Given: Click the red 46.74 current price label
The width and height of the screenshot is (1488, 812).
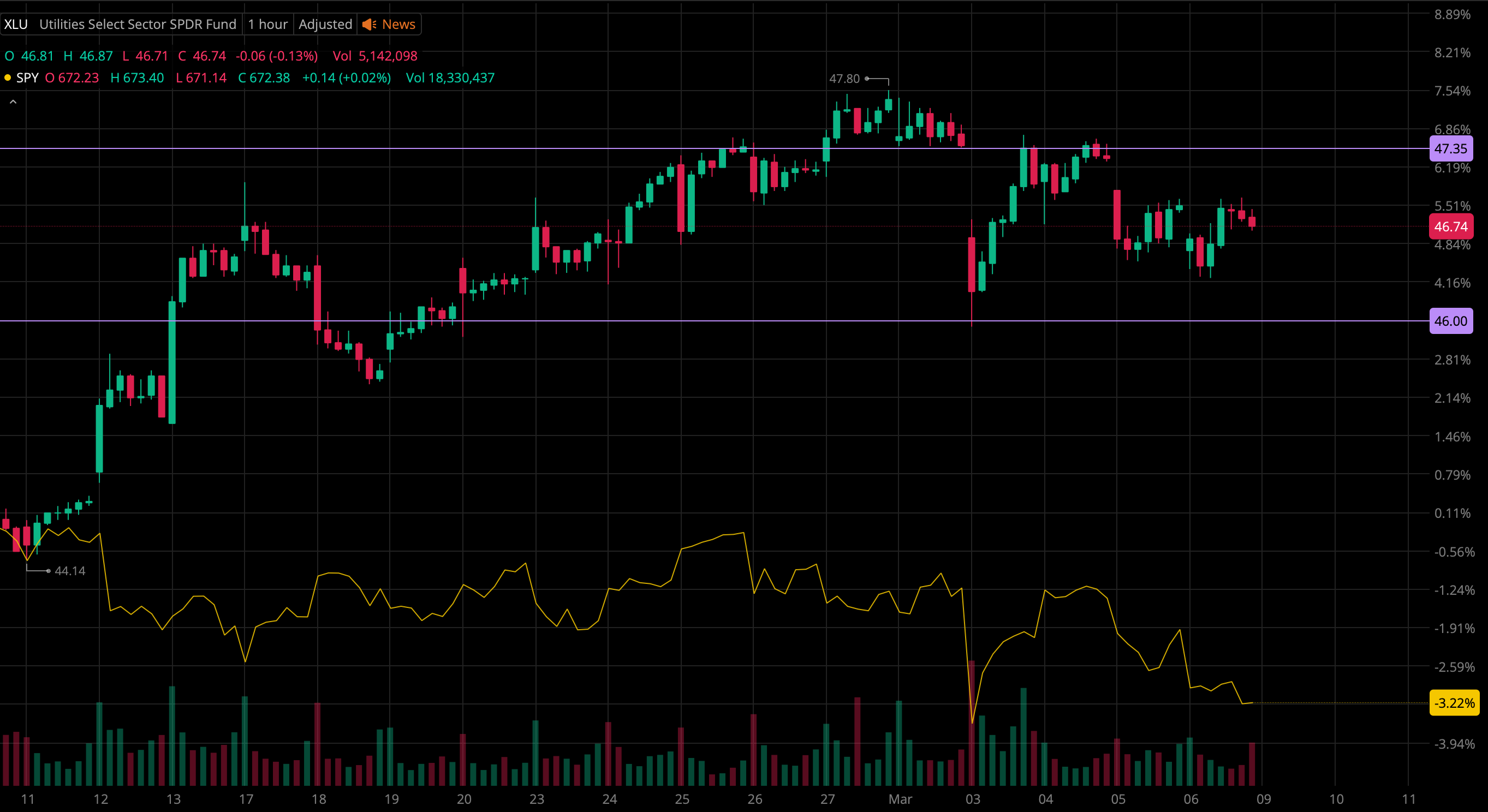Looking at the screenshot, I should pyautogui.click(x=1450, y=227).
